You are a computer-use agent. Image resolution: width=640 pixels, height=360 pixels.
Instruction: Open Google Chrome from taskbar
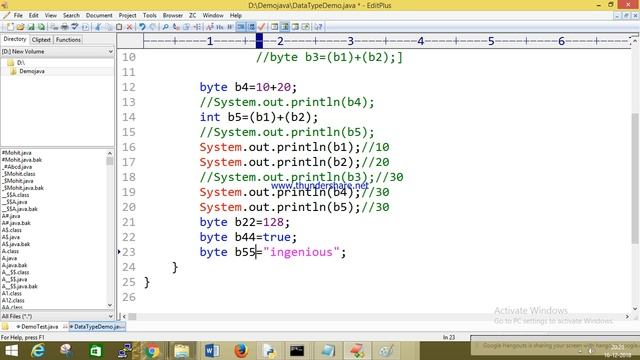(153, 351)
